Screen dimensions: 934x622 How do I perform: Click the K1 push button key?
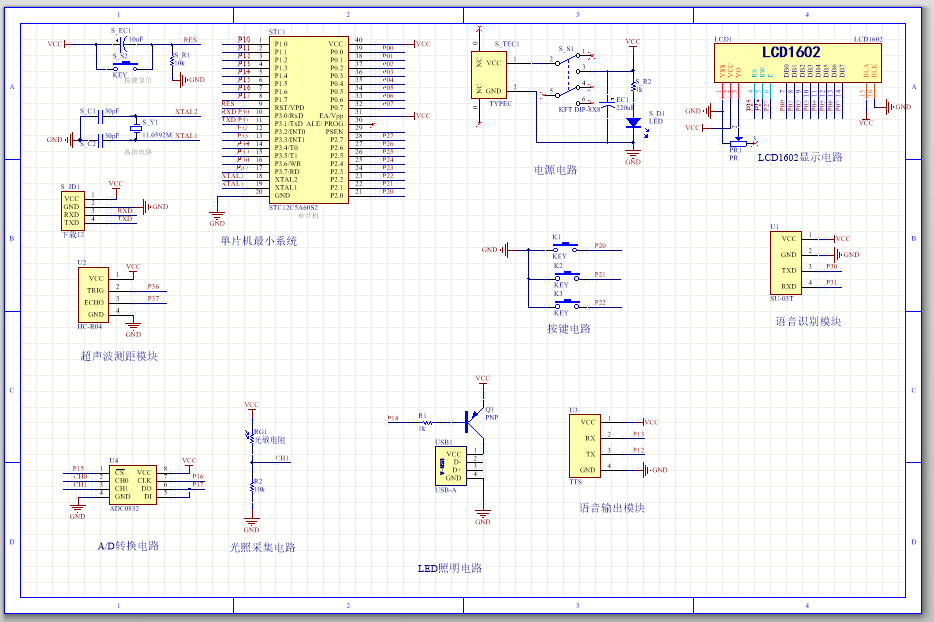(x=566, y=246)
